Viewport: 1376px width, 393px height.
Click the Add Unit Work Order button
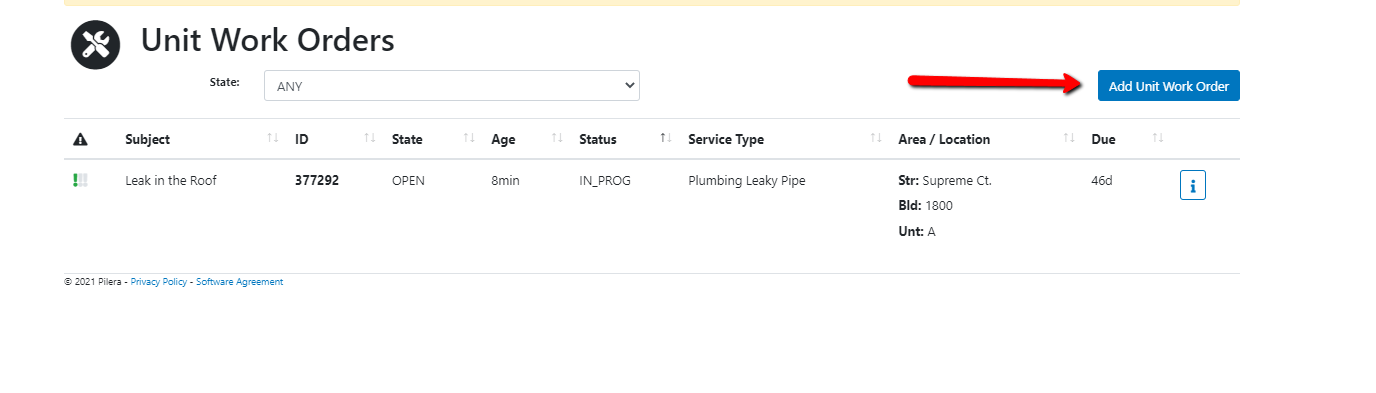pyautogui.click(x=1169, y=86)
